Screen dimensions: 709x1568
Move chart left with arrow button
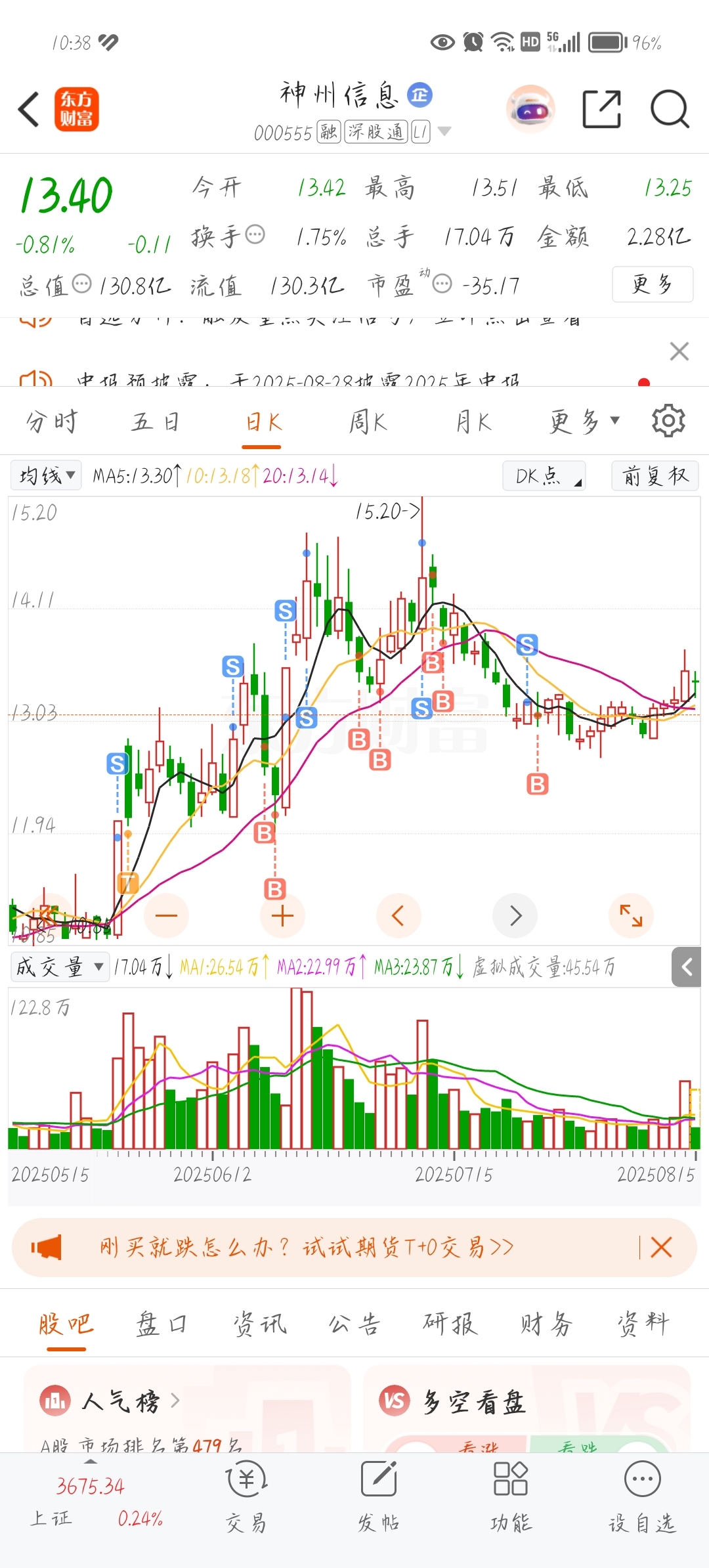click(x=398, y=915)
